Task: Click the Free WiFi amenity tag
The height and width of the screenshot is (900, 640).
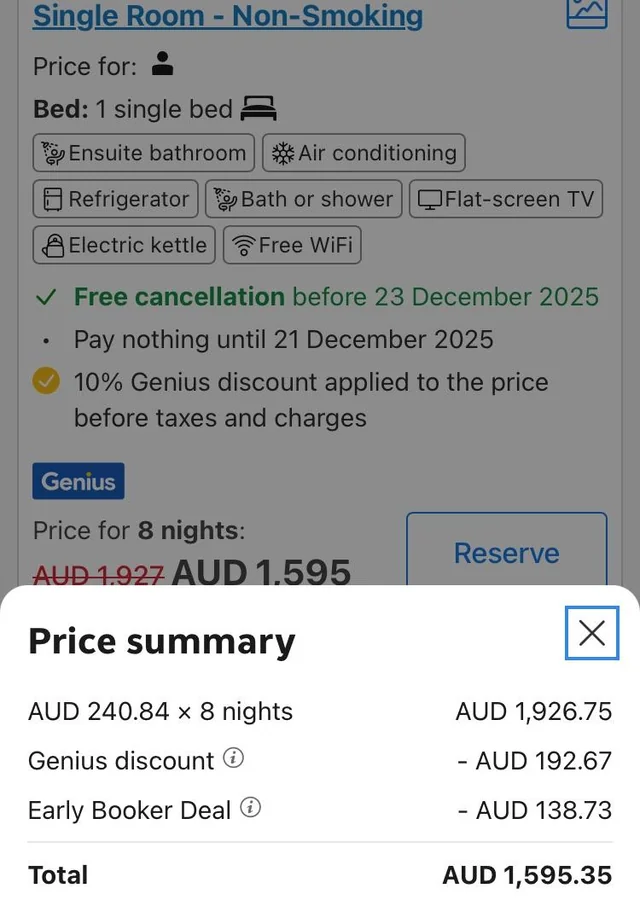Action: (292, 245)
